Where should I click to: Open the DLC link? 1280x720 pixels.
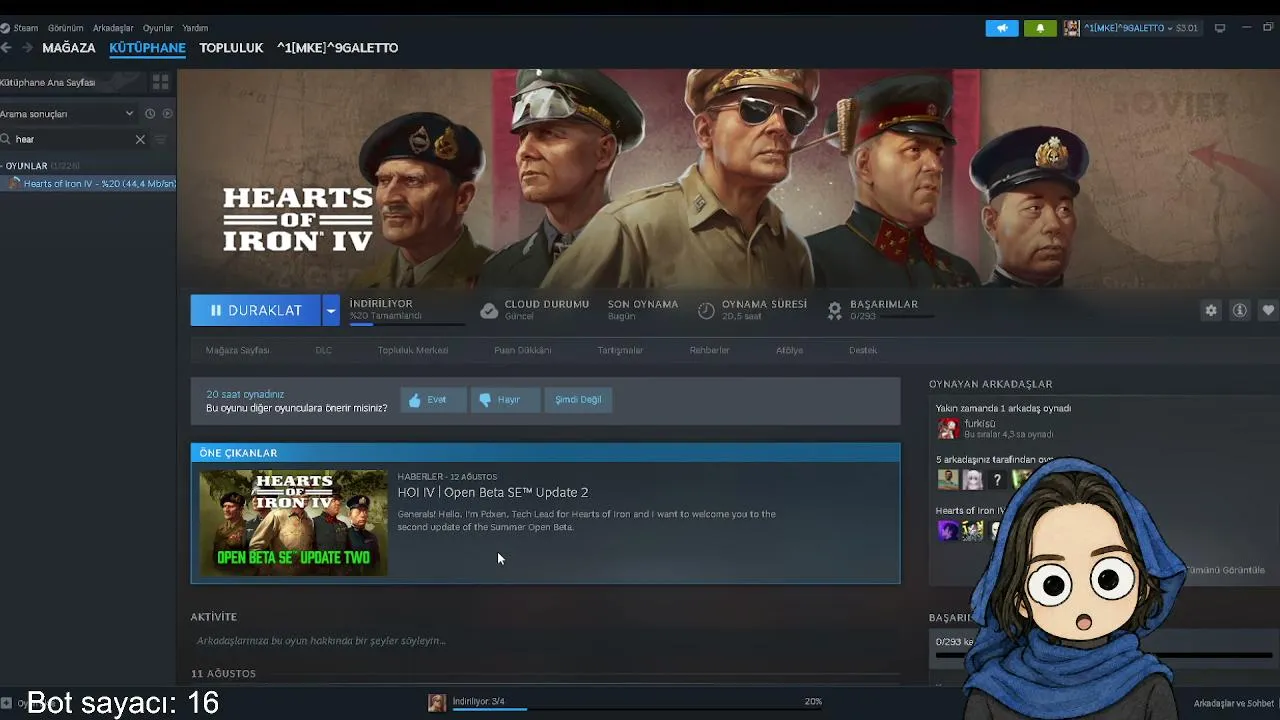[x=323, y=350]
